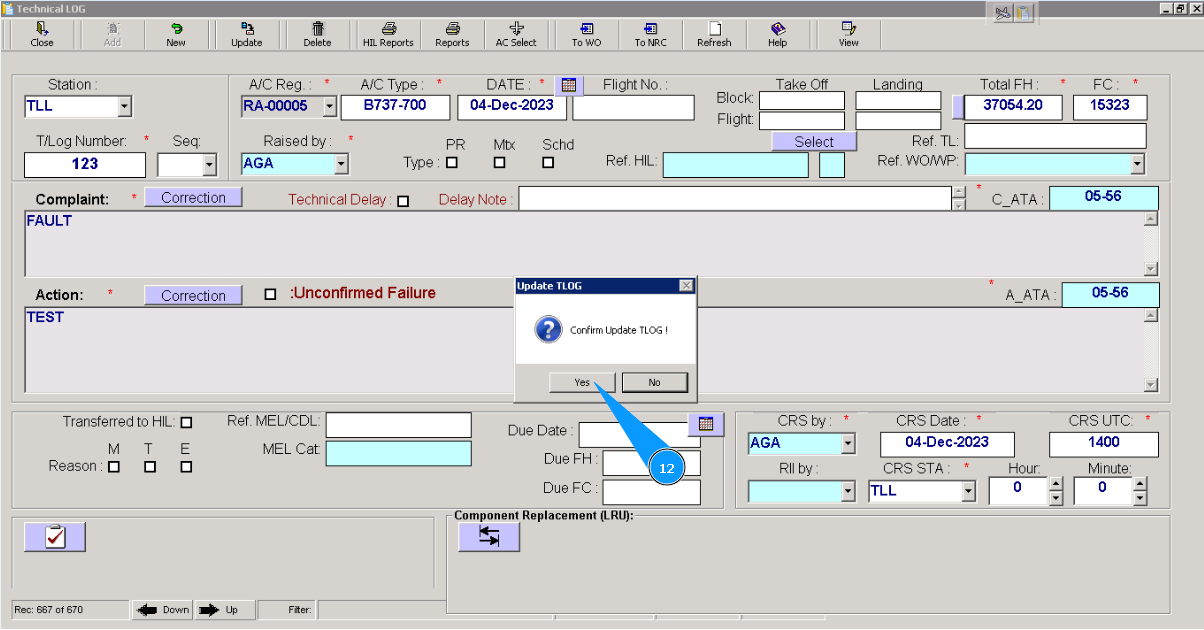
Task: Open calendar picker next to DATE field
Action: click(x=568, y=85)
